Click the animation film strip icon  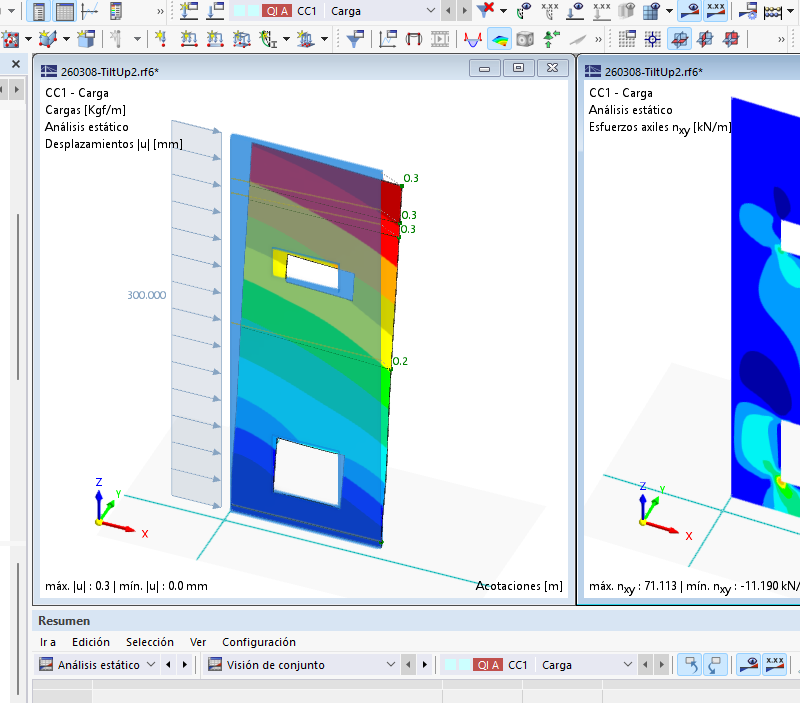(440, 39)
